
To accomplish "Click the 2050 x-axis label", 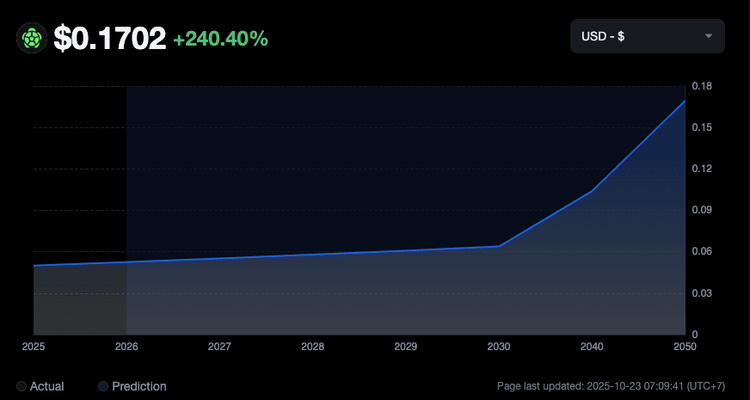I will (x=685, y=346).
